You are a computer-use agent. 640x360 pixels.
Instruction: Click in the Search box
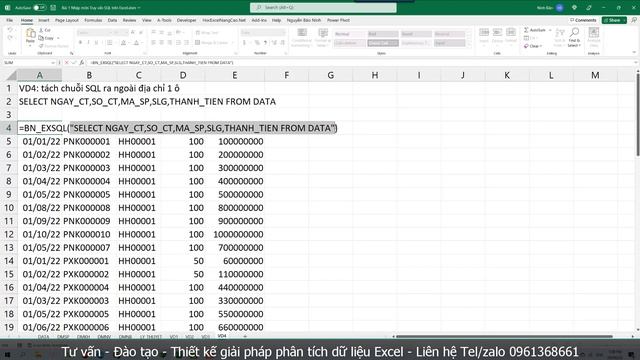(323, 8)
